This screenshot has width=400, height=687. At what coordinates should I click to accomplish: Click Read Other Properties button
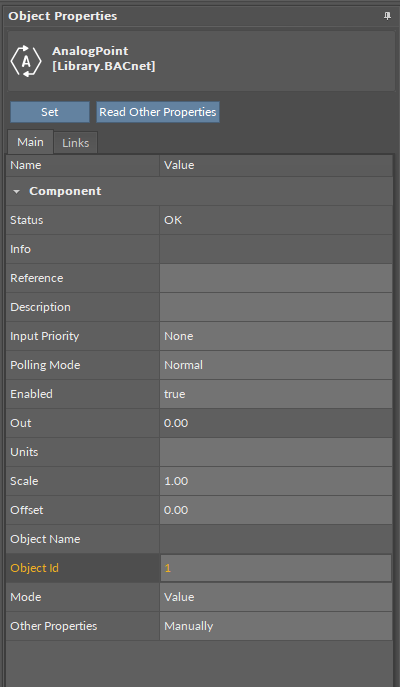(158, 112)
